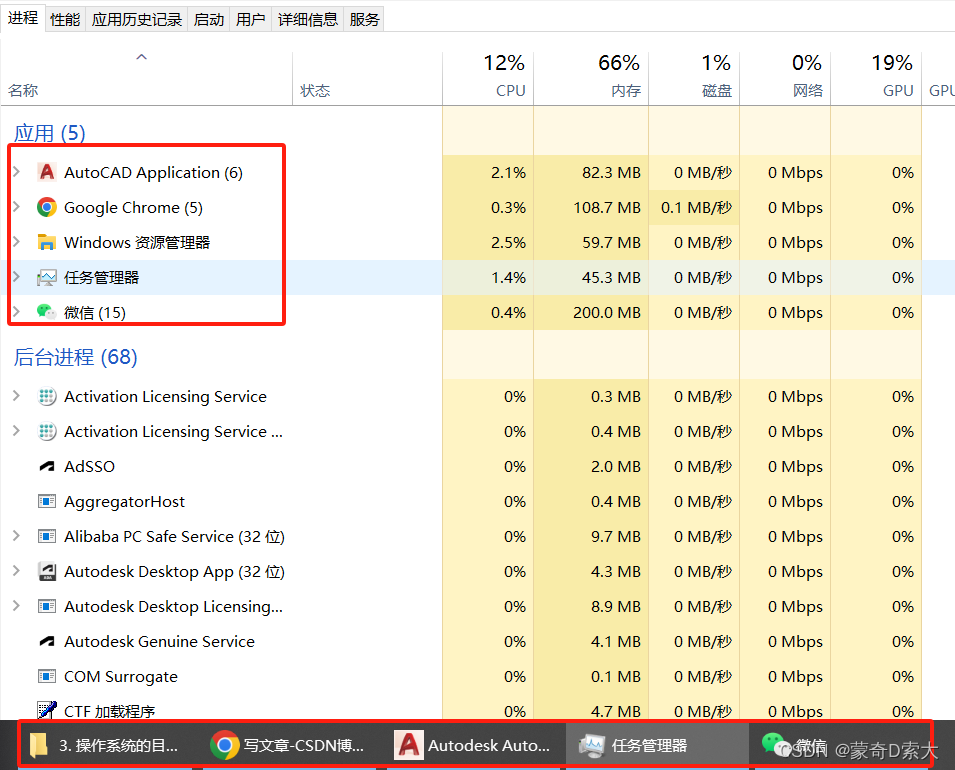The height and width of the screenshot is (770, 955).
Task: Expand the Windows 资源管理器 process group
Action: (x=17, y=242)
